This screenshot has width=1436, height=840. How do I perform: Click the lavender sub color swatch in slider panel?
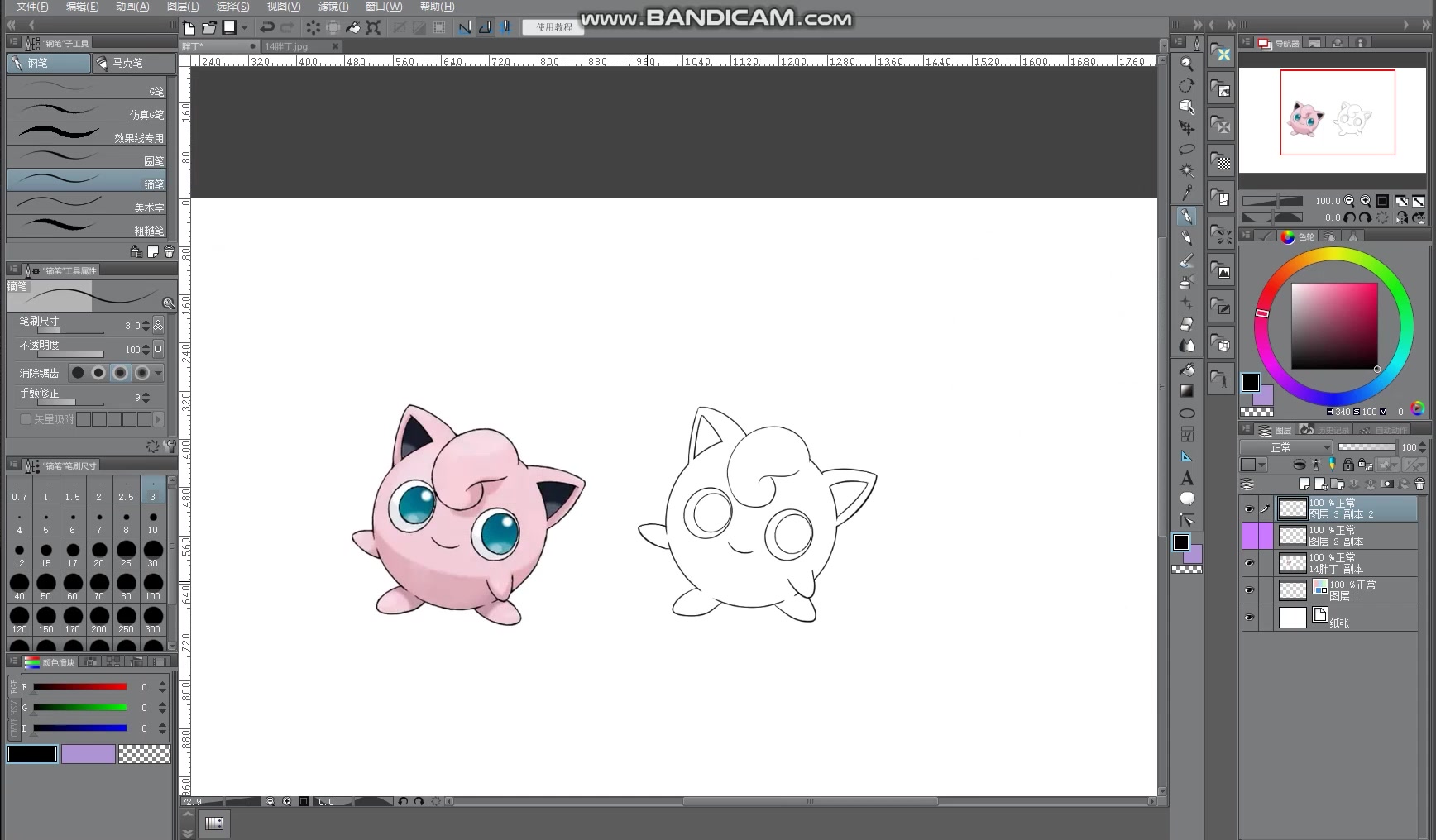pyautogui.click(x=89, y=753)
